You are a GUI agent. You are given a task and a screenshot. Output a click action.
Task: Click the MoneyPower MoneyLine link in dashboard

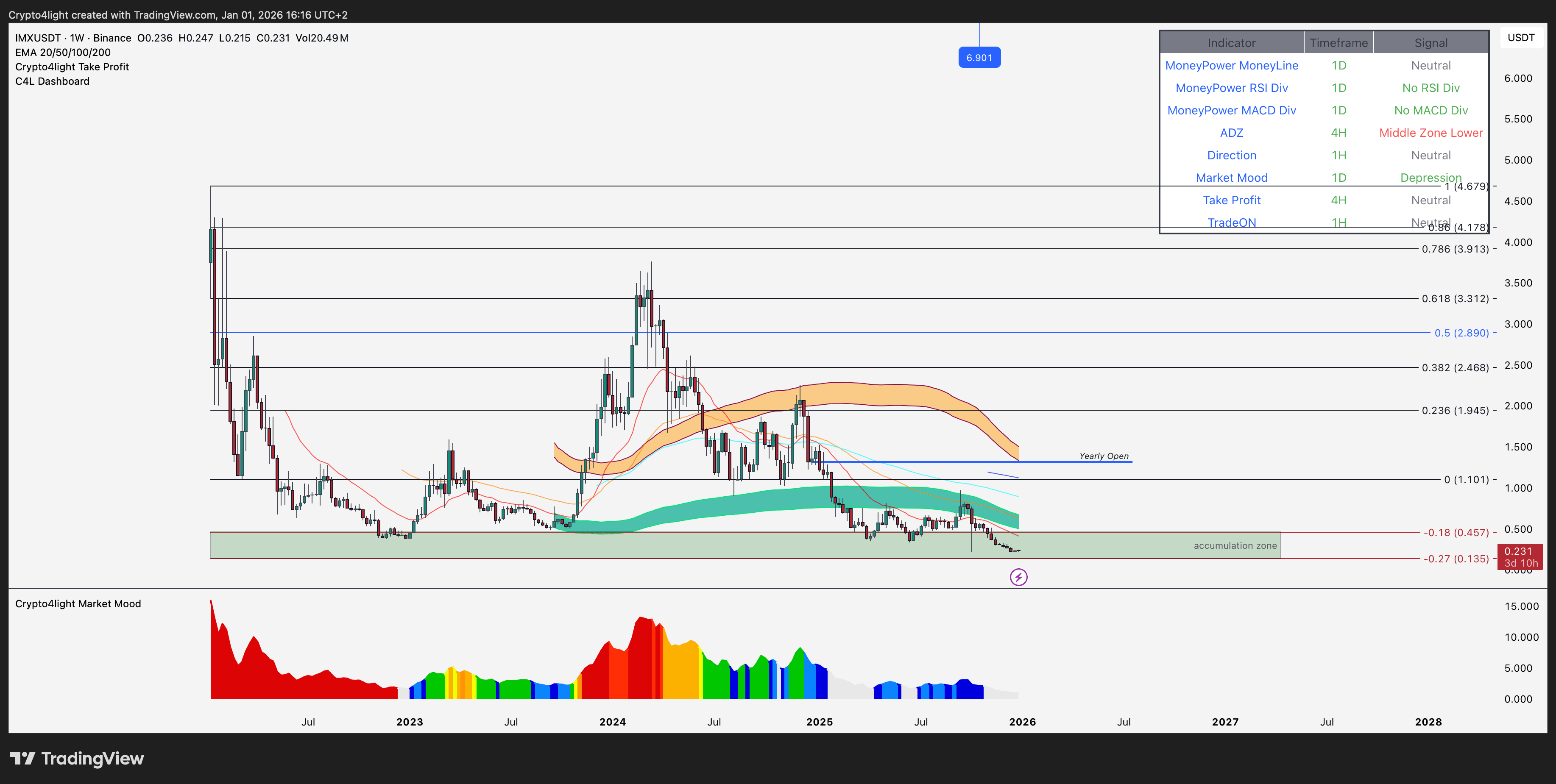[x=1232, y=65]
